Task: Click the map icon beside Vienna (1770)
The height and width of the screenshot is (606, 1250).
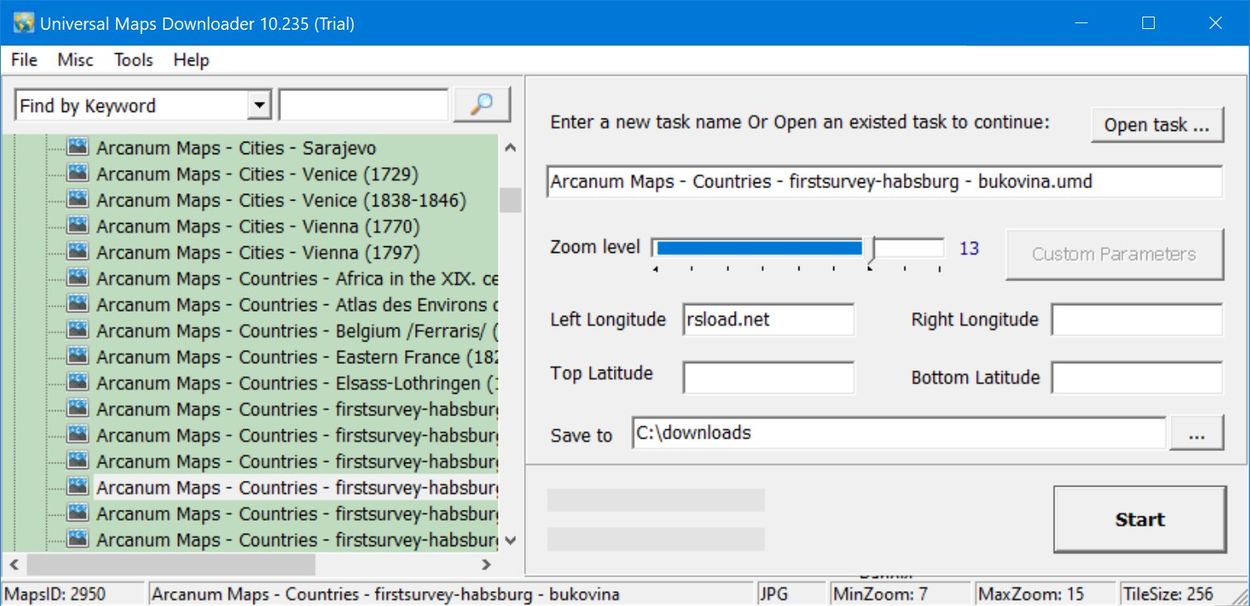Action: [77, 226]
